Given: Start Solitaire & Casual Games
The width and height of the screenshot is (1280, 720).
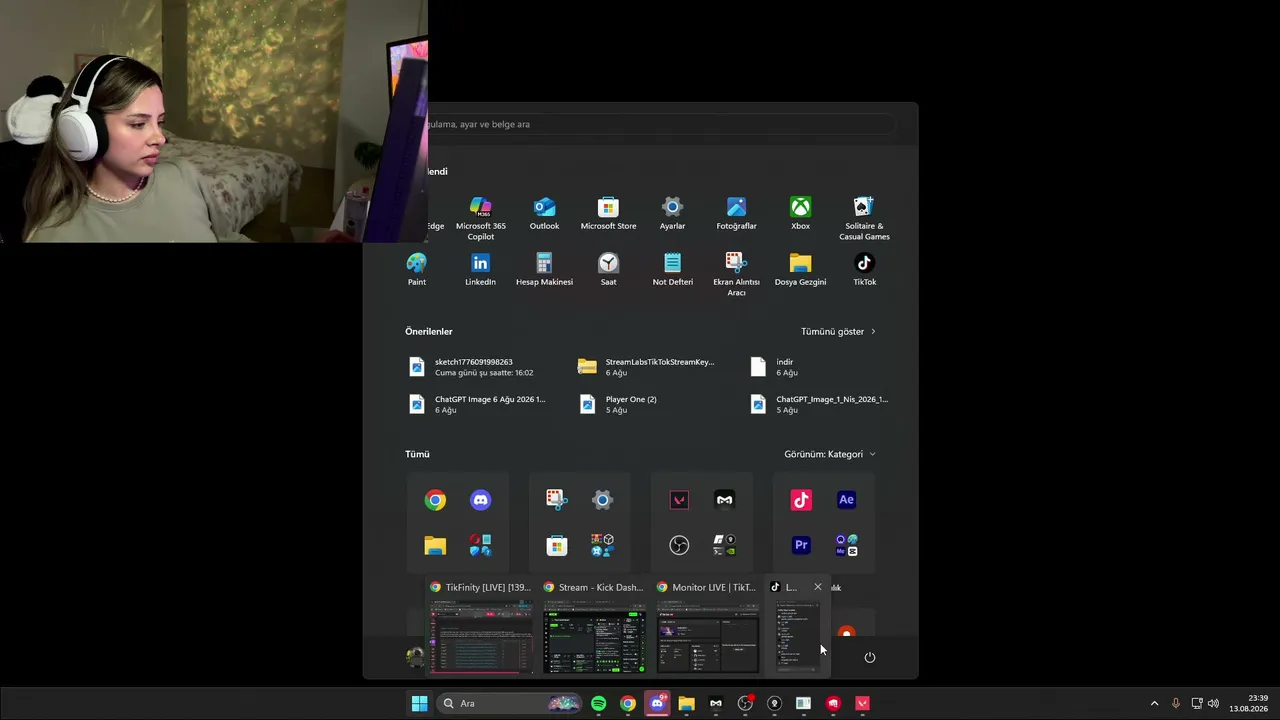Looking at the screenshot, I should 864,218.
